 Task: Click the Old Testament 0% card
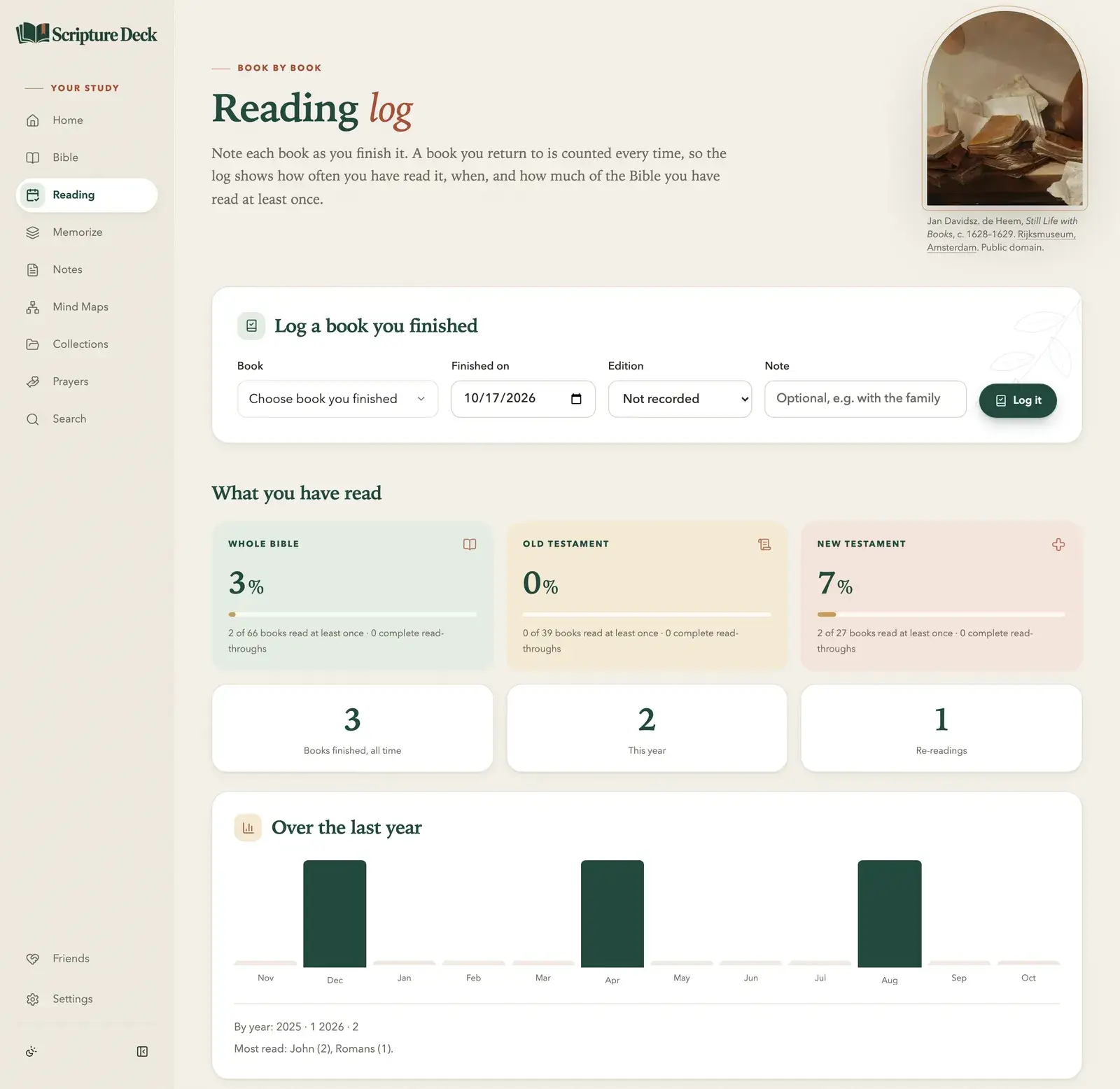point(647,596)
